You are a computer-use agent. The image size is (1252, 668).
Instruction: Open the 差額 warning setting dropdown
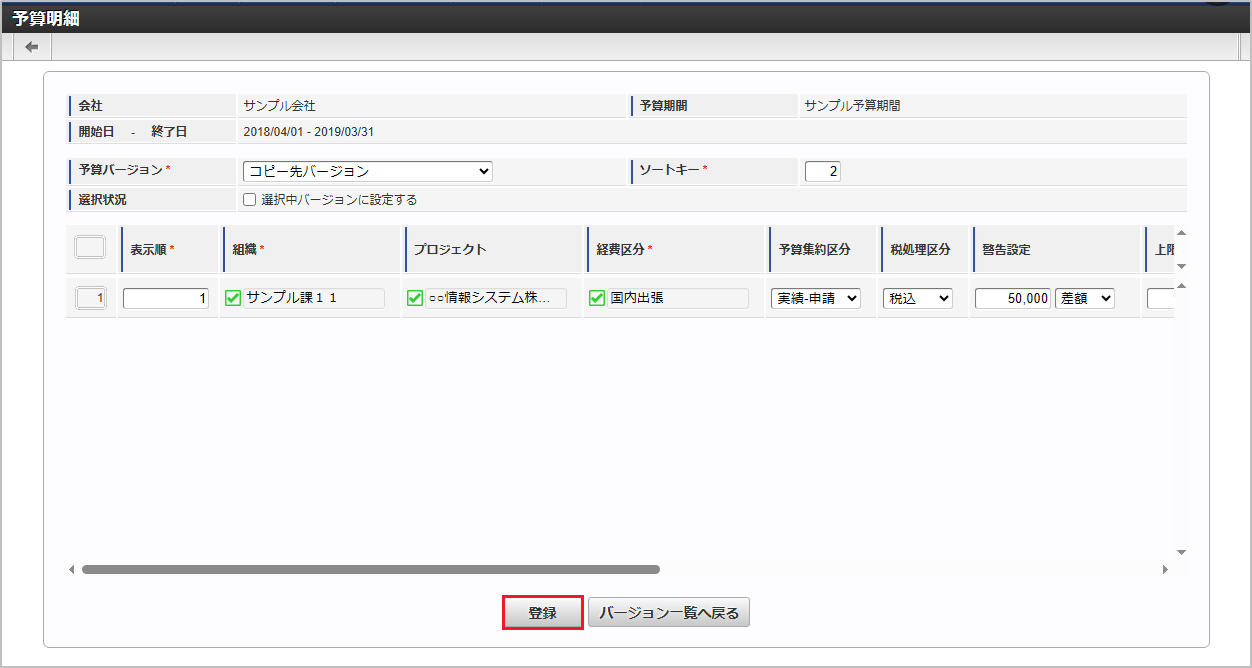1085,297
